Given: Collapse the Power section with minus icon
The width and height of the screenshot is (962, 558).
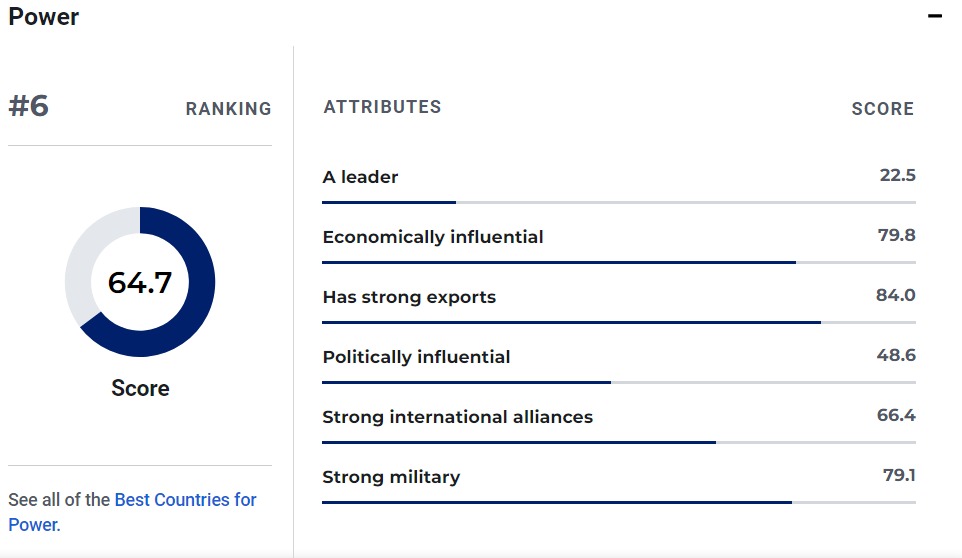Looking at the screenshot, I should 935,17.
